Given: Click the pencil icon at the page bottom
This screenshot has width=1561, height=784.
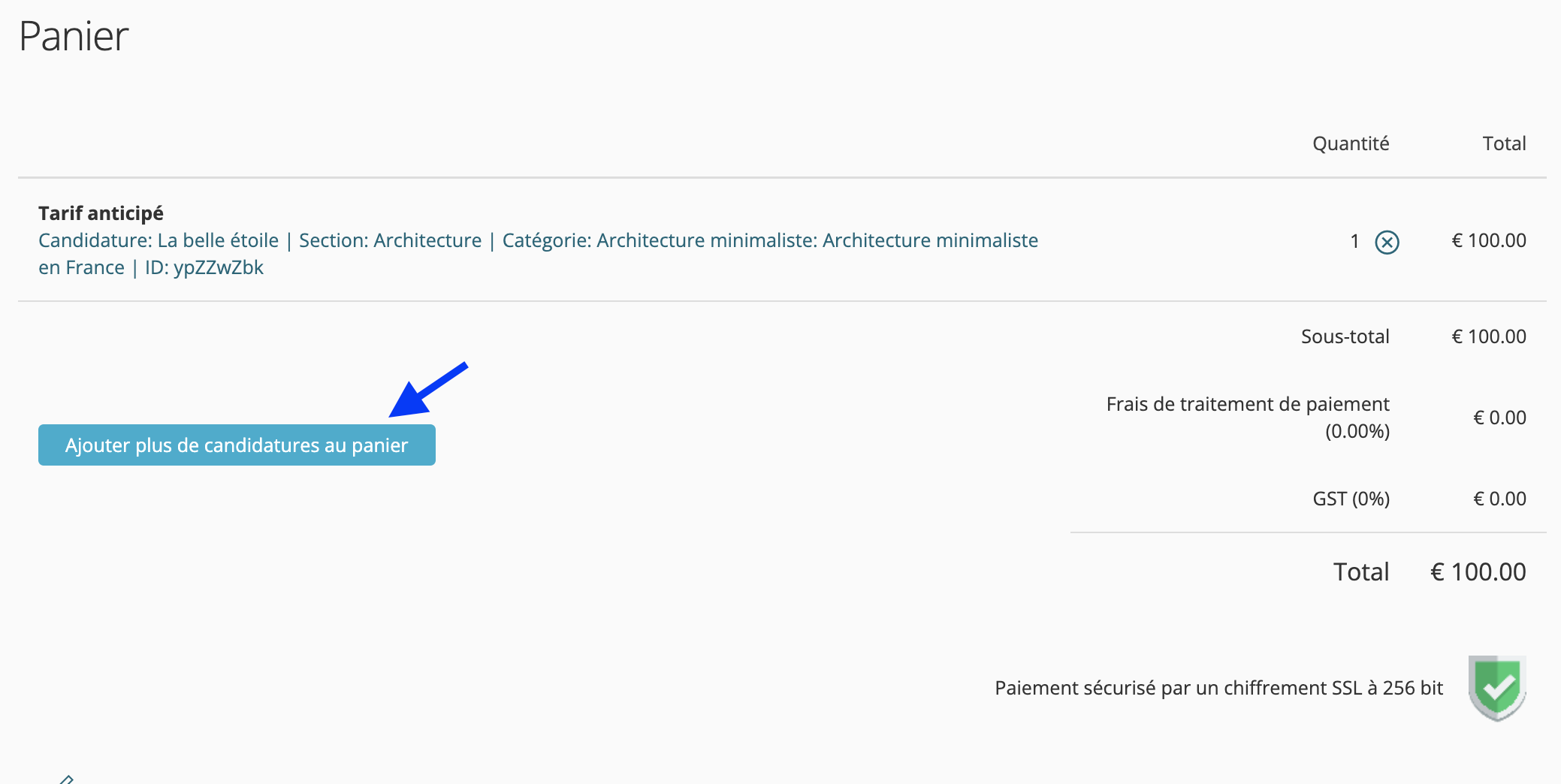Looking at the screenshot, I should click(x=66, y=779).
